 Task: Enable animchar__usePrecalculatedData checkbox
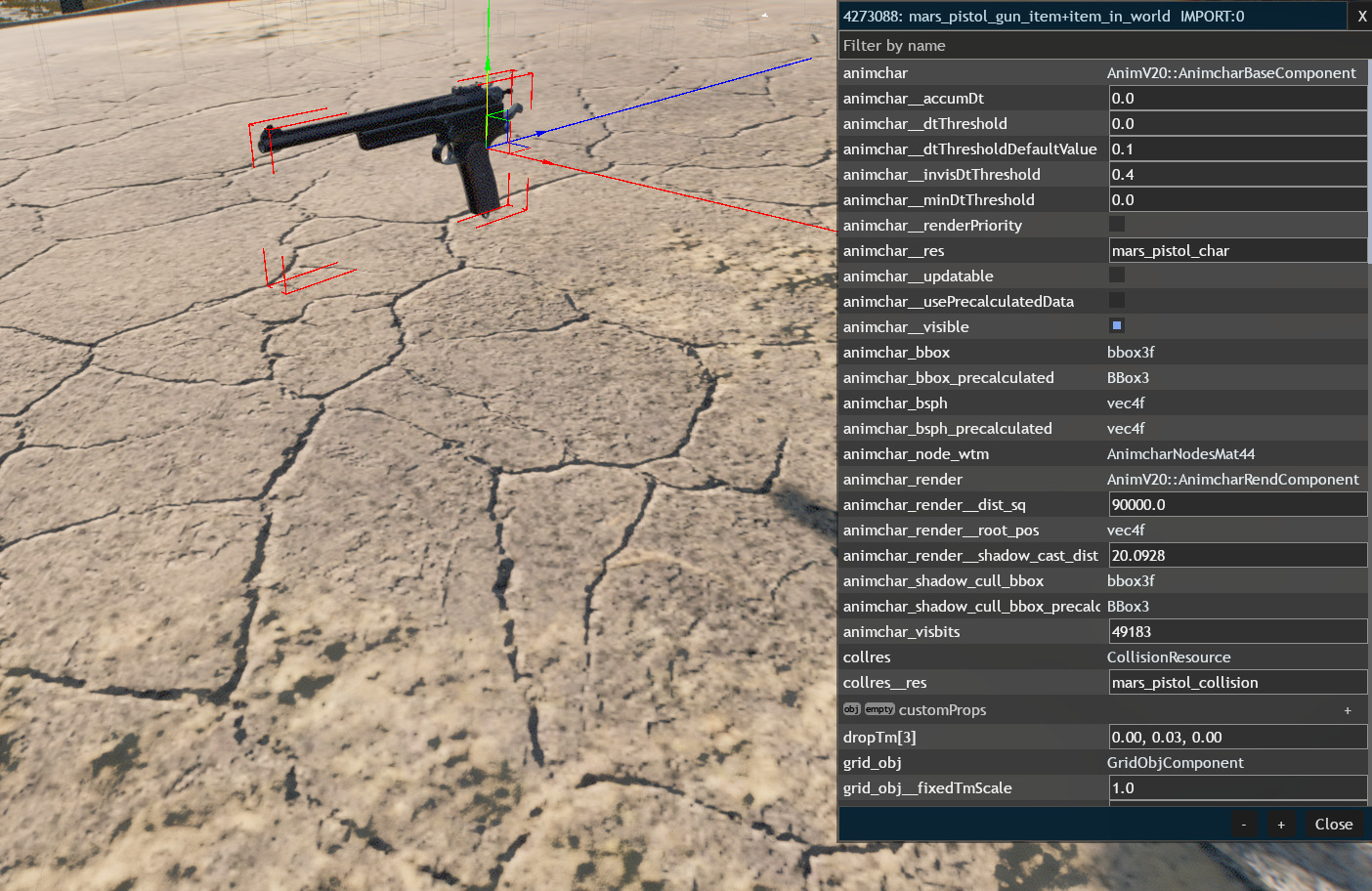(x=1117, y=301)
